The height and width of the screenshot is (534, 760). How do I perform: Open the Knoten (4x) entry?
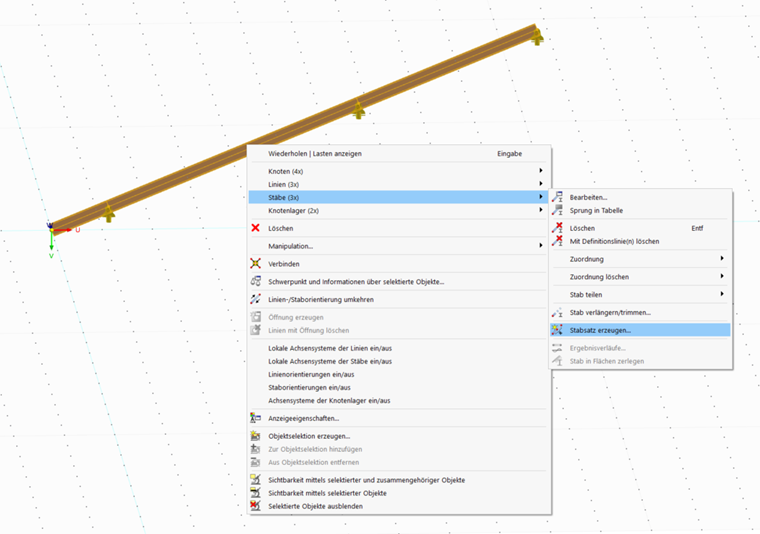tap(399, 171)
